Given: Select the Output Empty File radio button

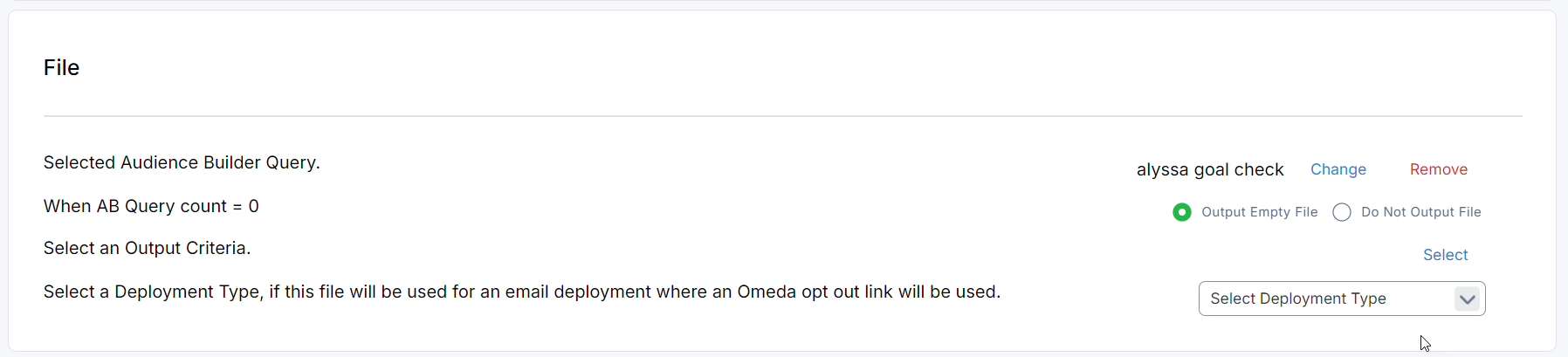Looking at the screenshot, I should tap(1182, 212).
